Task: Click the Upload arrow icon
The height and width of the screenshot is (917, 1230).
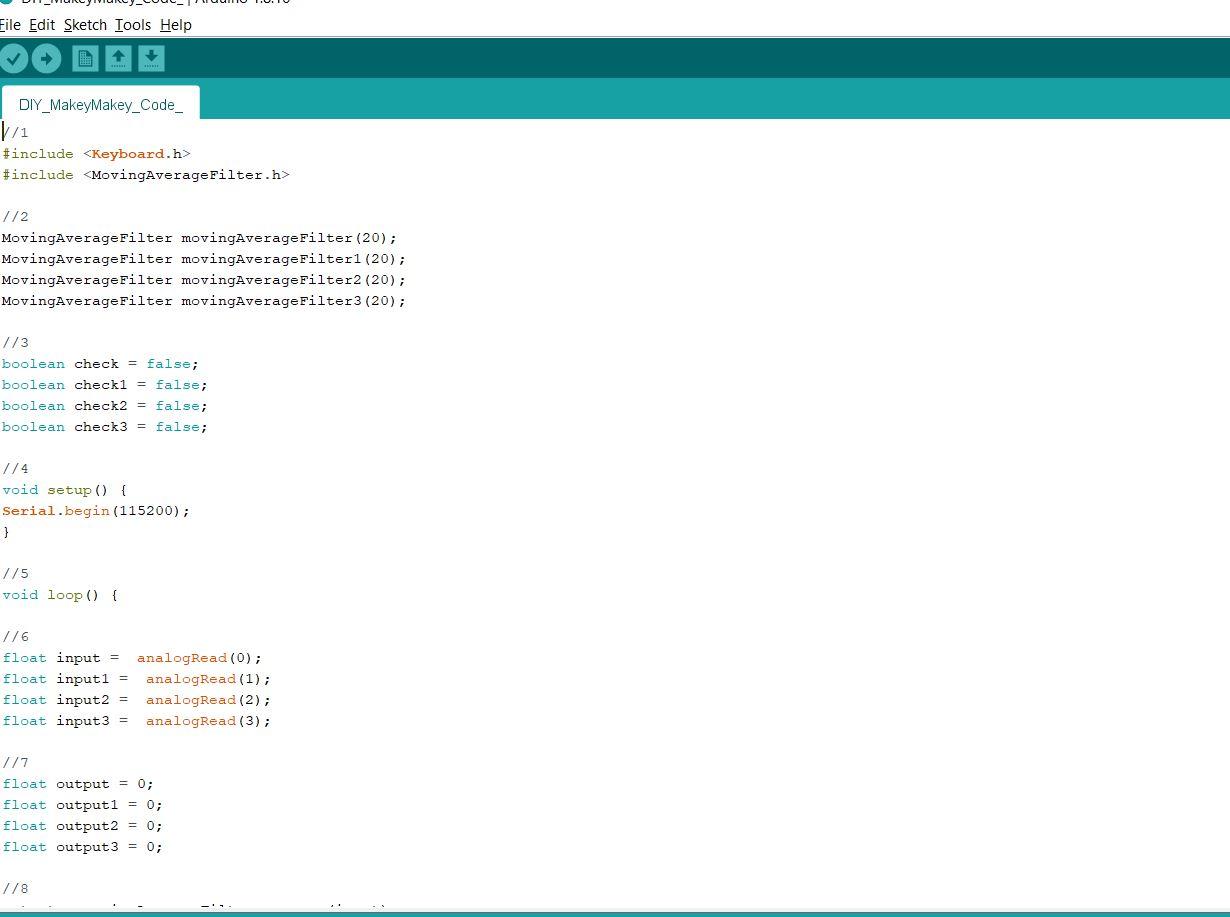Action: (46, 59)
